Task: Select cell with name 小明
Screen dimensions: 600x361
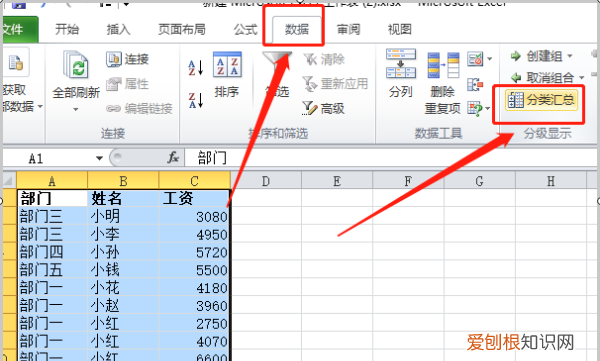Action: coord(123,216)
